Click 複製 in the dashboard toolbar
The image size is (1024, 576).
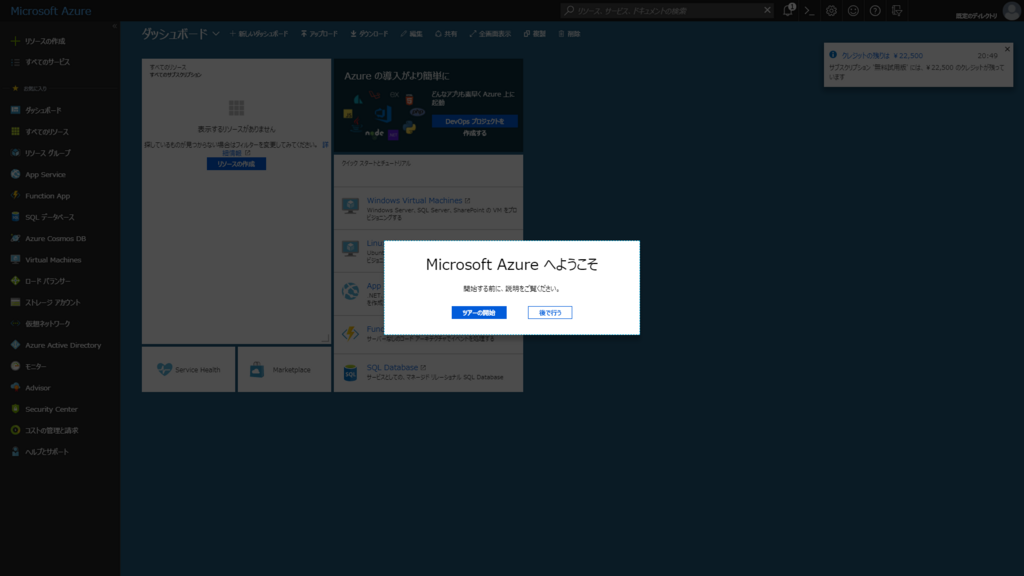[534, 34]
